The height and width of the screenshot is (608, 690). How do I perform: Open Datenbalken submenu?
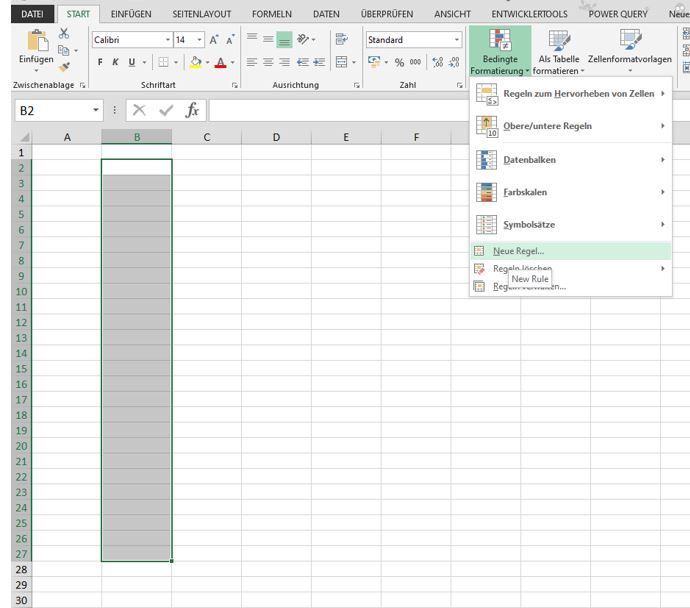tap(571, 160)
